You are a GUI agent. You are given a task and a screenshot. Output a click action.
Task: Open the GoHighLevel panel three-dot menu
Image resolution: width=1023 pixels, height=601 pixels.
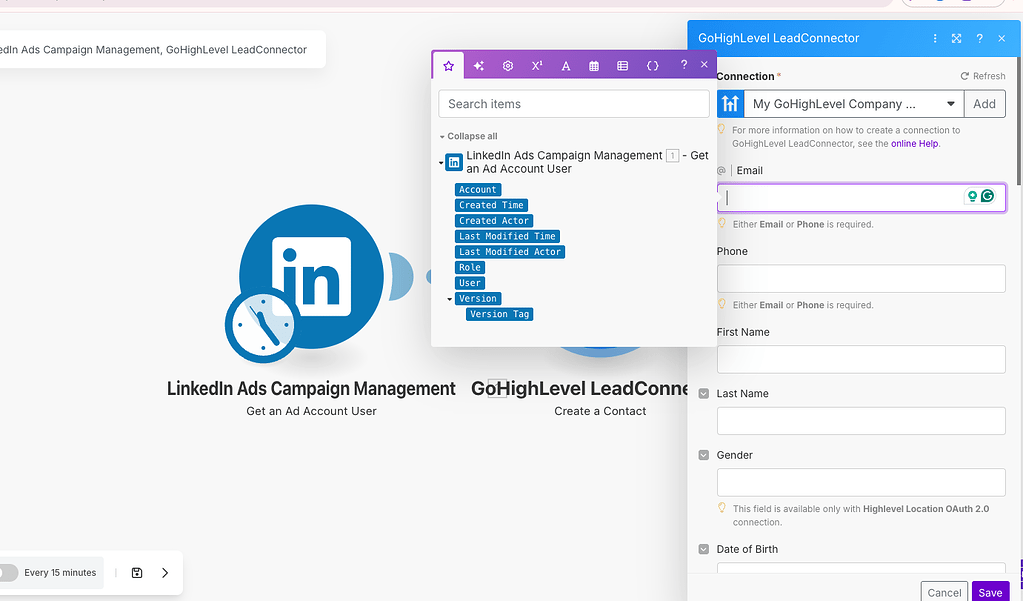click(934, 38)
